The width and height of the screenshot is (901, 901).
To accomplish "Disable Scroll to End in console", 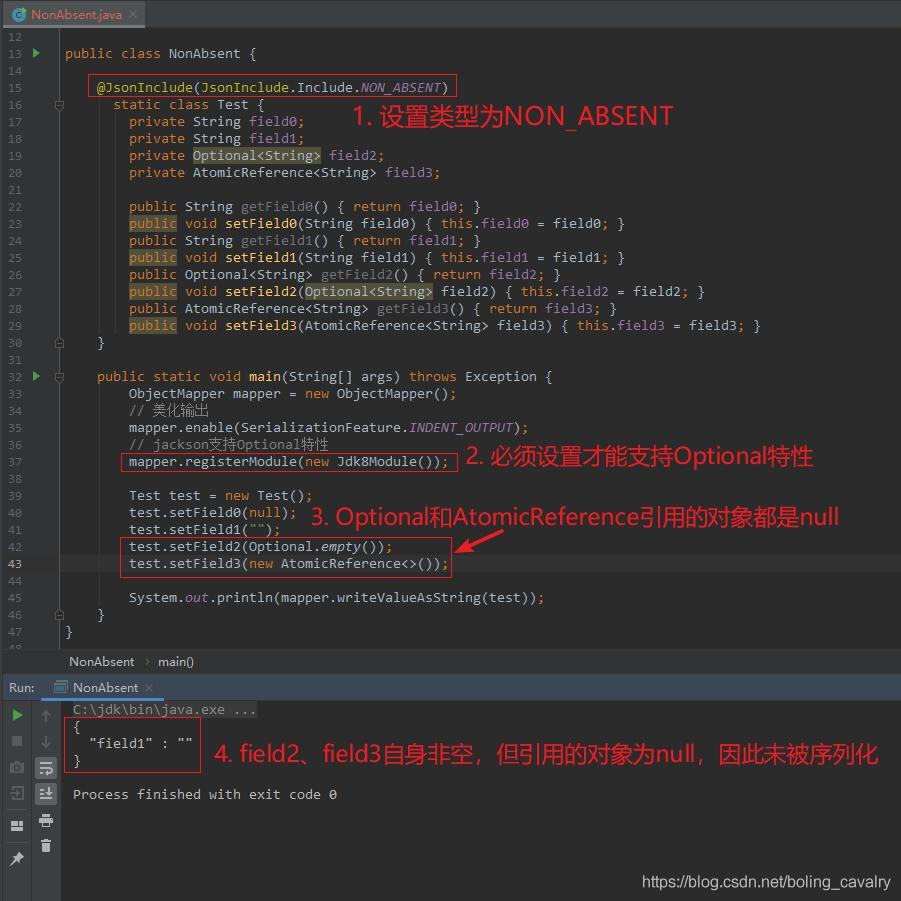I will tap(46, 792).
